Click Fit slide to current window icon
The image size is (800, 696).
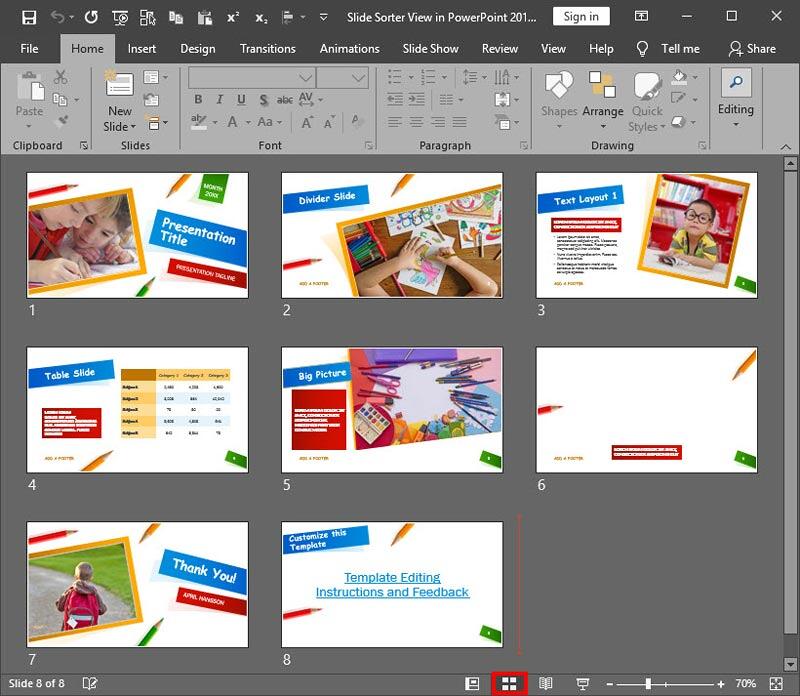coord(779,683)
